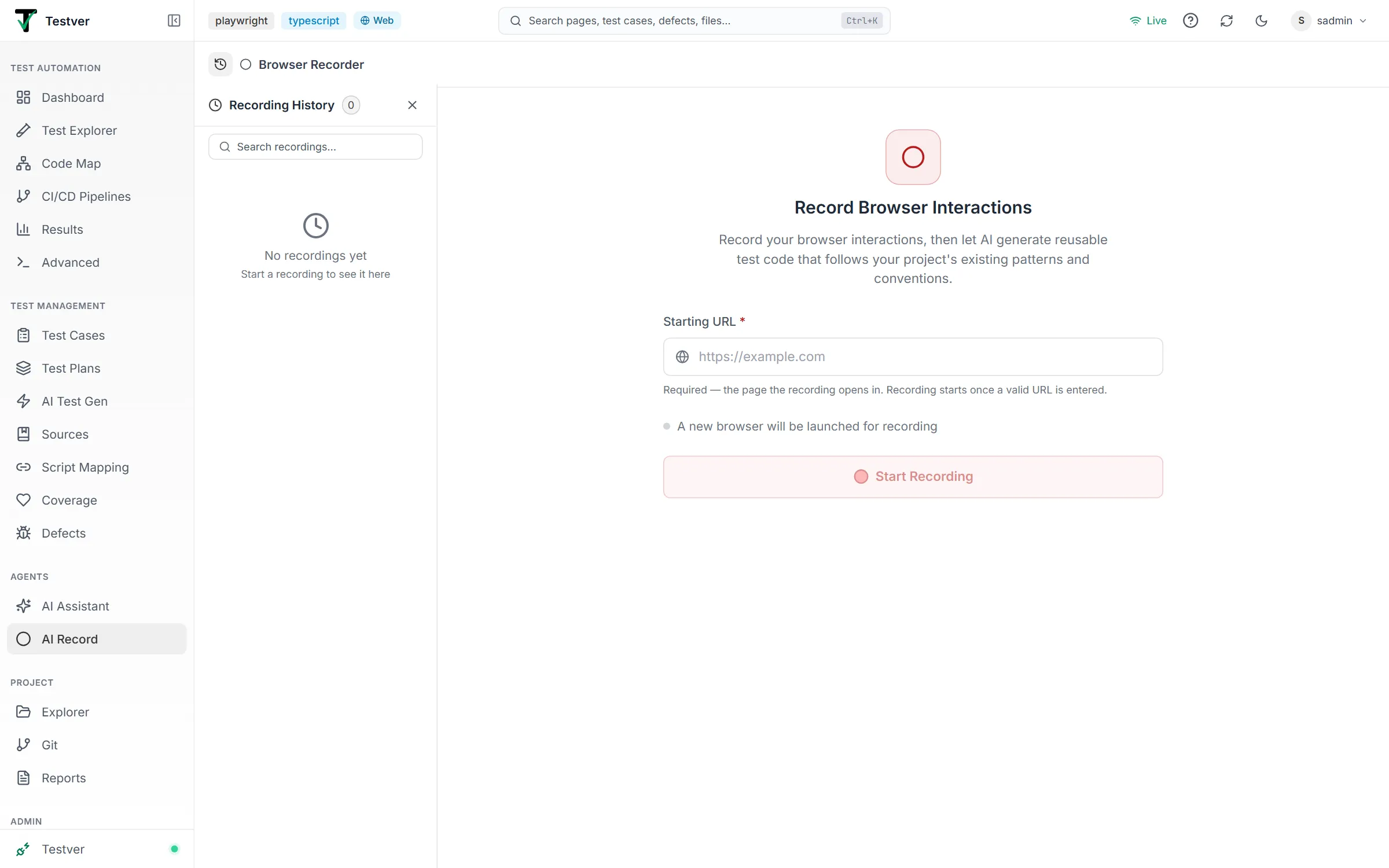Open AI Assistant
Viewport: 1389px width, 868px height.
tap(97, 606)
